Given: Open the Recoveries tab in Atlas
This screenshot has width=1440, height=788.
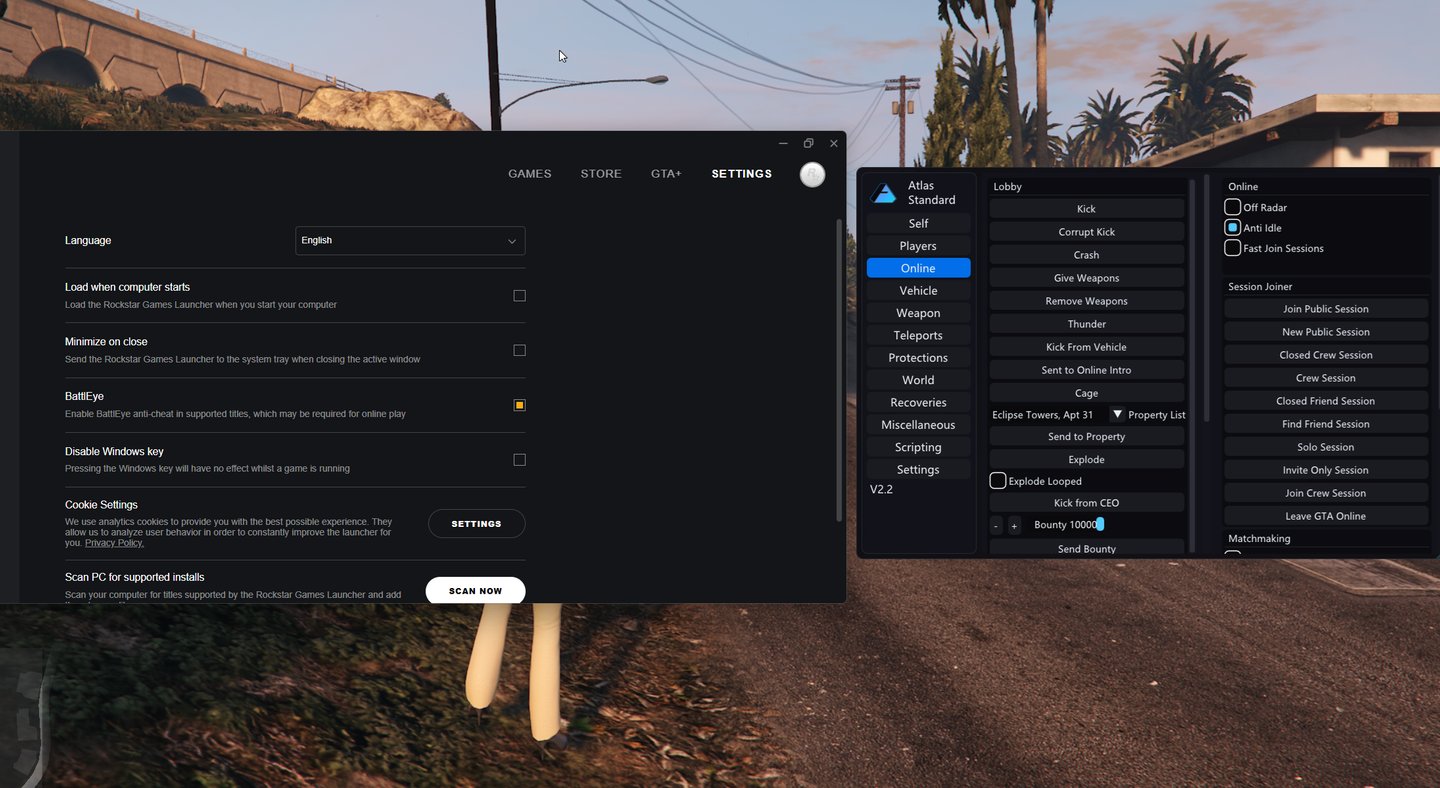Looking at the screenshot, I should pyautogui.click(x=918, y=402).
